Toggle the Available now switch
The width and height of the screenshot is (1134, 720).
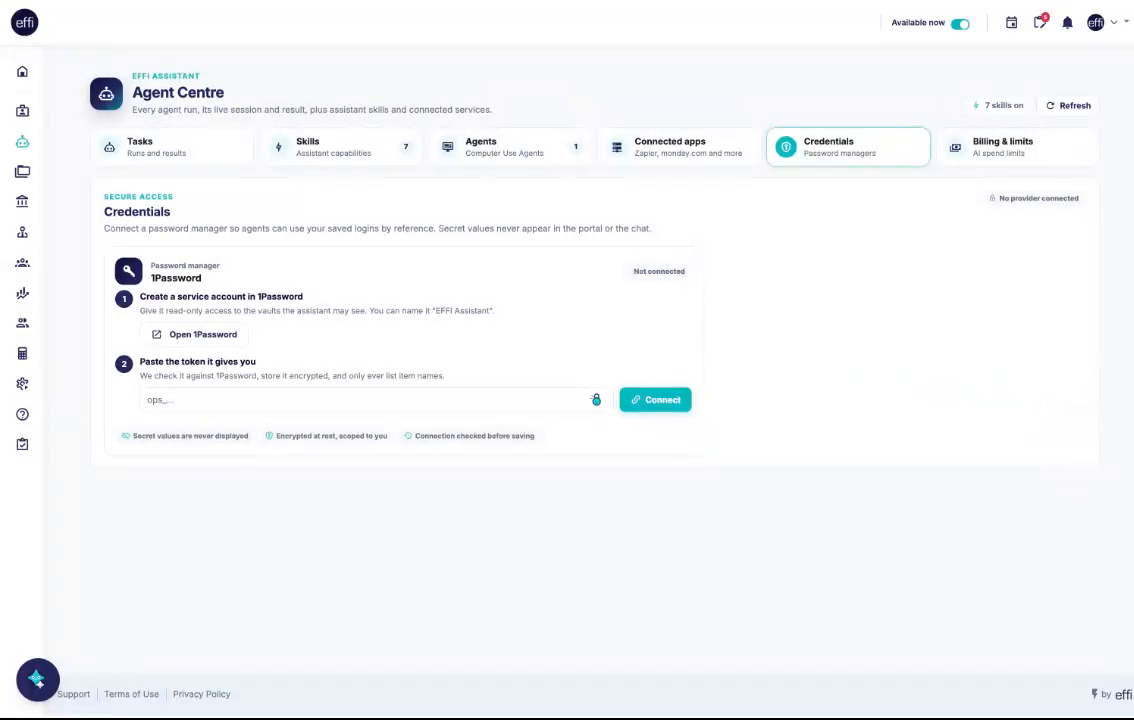click(960, 24)
